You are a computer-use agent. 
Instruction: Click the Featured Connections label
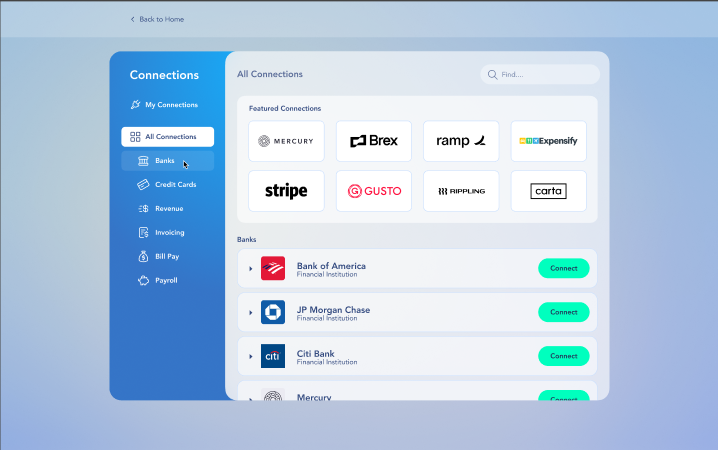click(285, 108)
